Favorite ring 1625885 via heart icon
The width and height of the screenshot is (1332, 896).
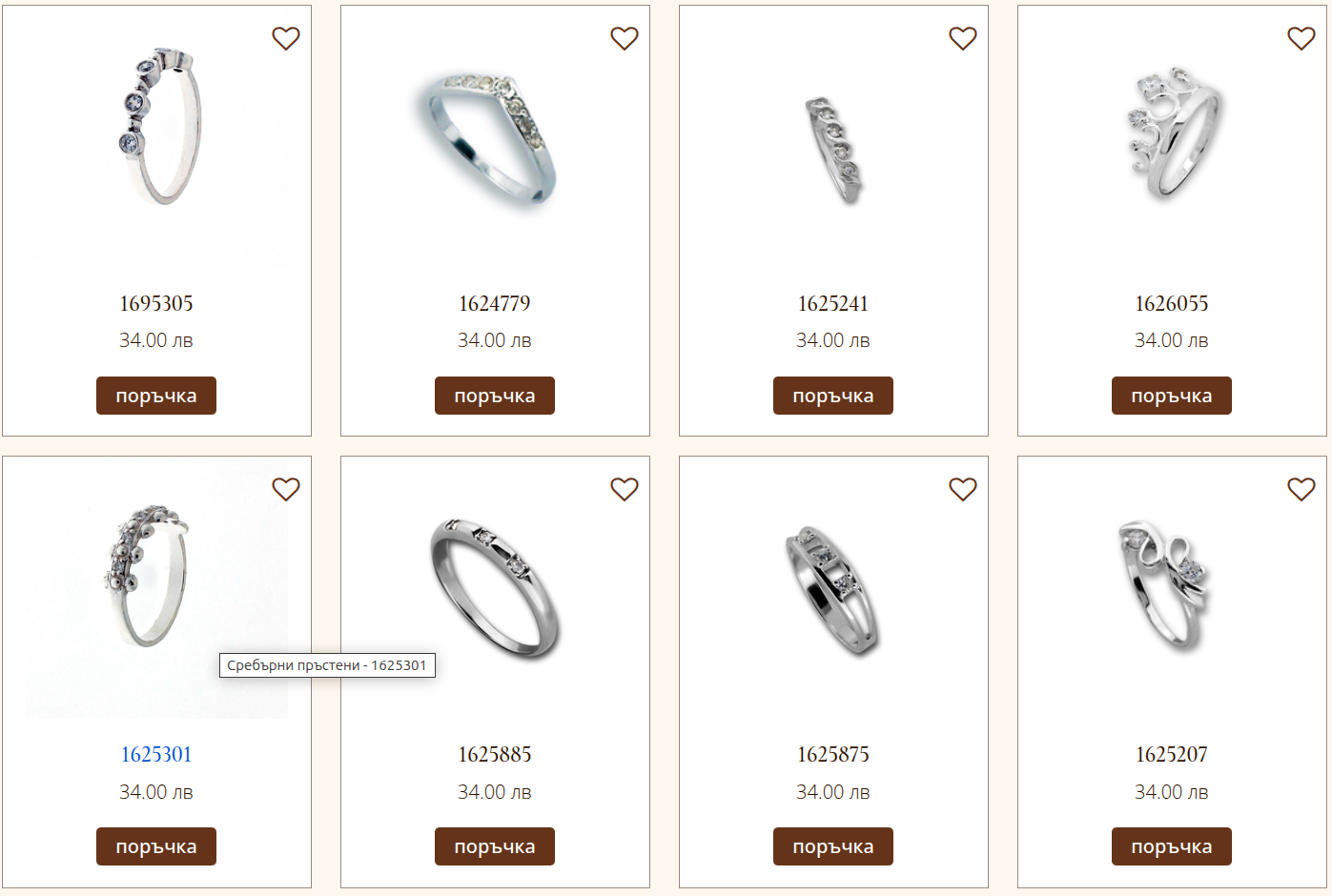point(625,489)
